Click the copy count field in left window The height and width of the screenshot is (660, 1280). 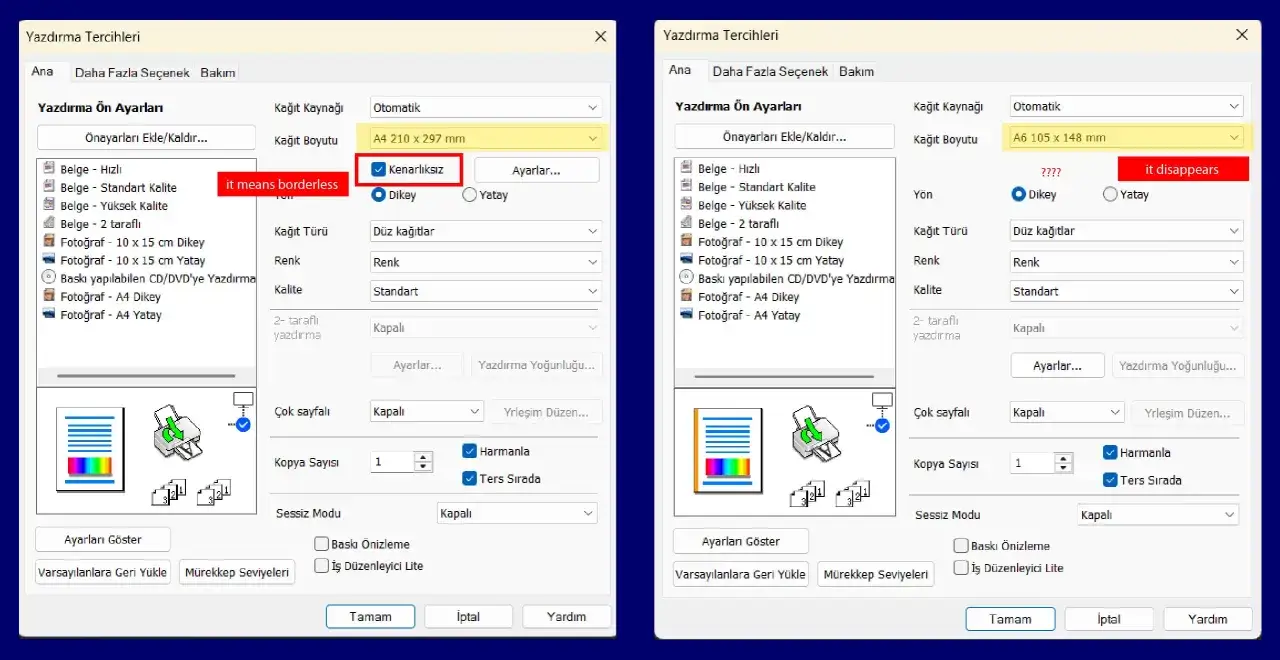coord(391,462)
